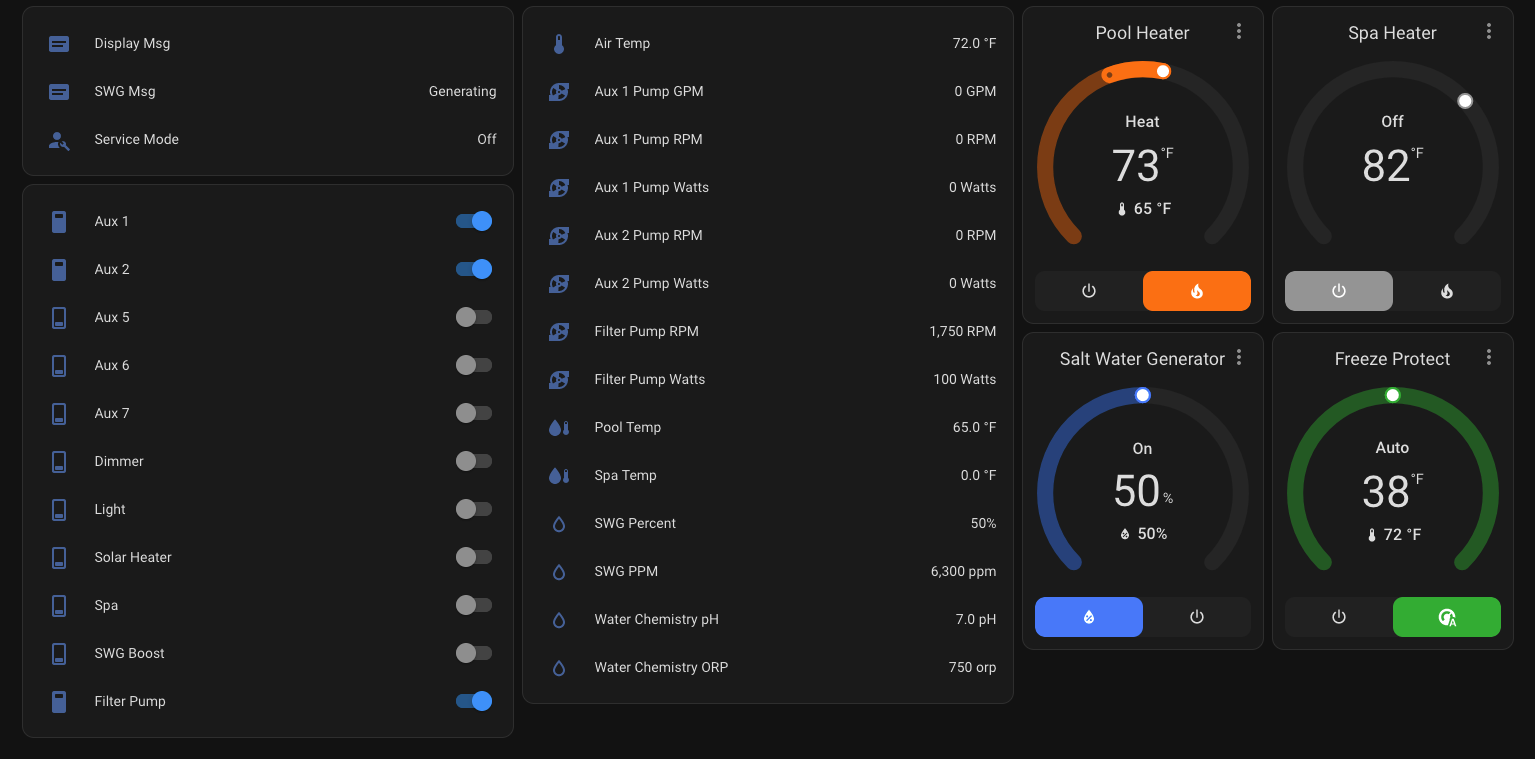Open the Water Chemistry pH entry
The width and height of the screenshot is (1535, 759).
[x=768, y=619]
